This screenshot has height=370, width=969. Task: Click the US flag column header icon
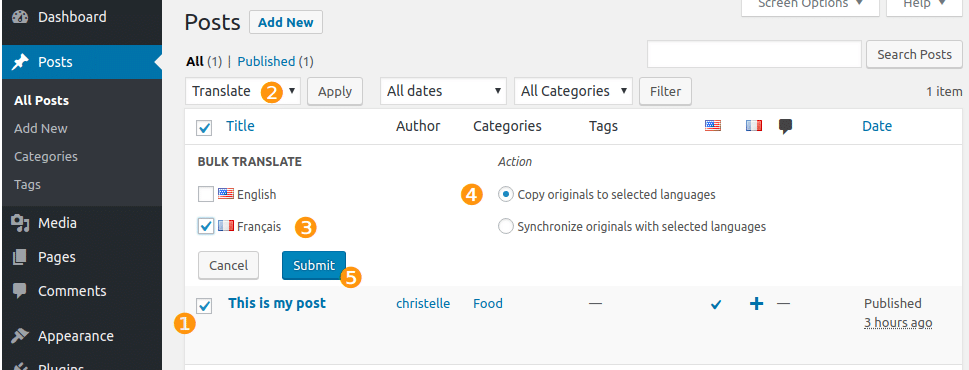[713, 126]
